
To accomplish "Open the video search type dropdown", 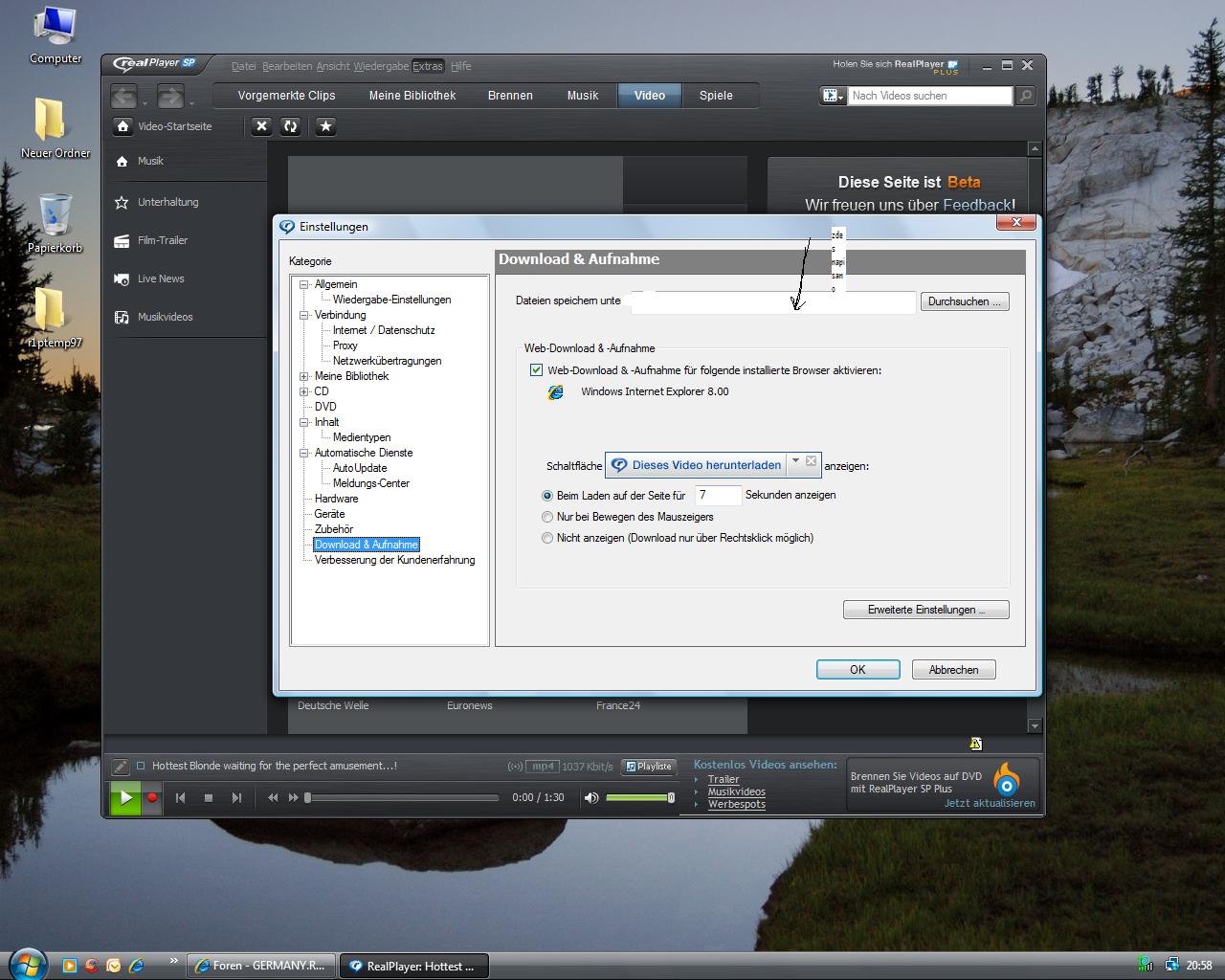I will click(833, 96).
